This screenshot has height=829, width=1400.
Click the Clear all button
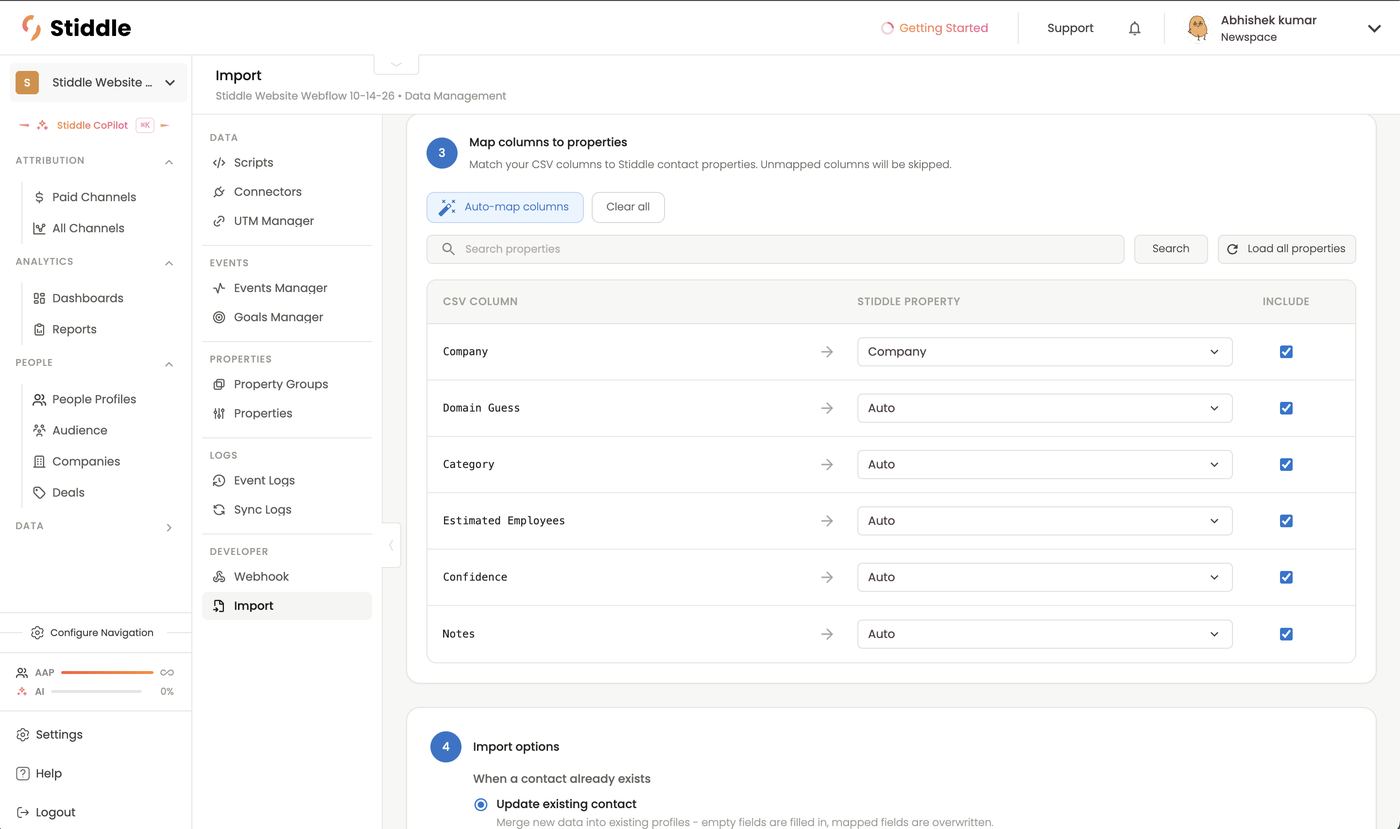(628, 207)
